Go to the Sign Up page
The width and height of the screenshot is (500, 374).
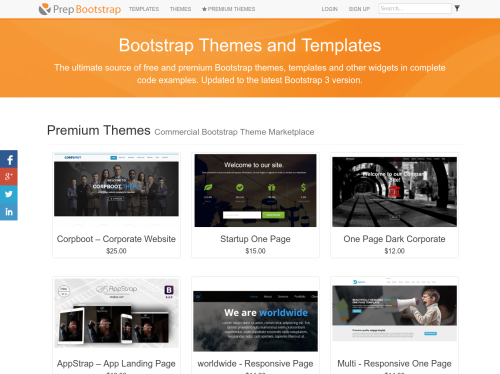coord(359,9)
